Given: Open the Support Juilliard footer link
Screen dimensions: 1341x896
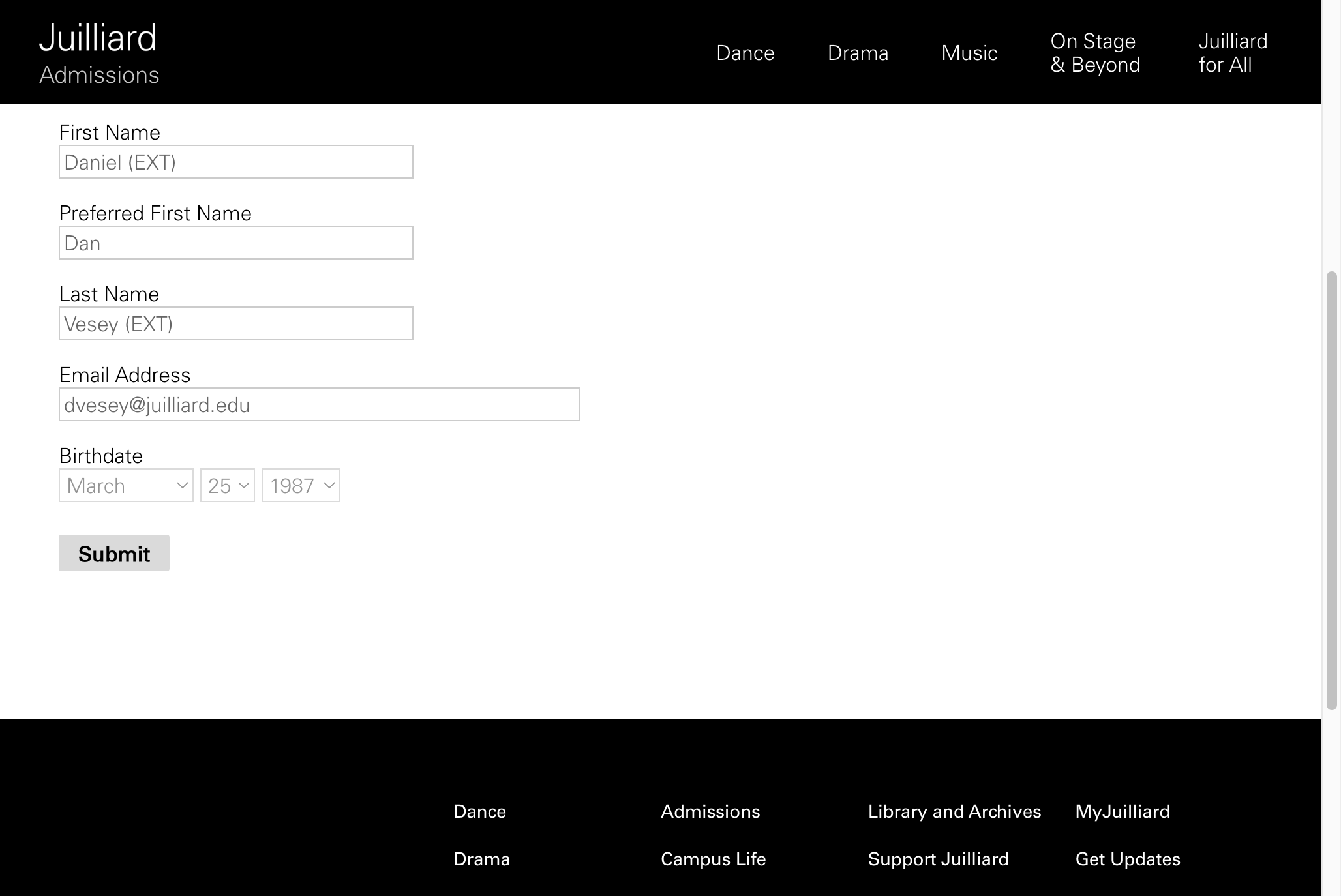Looking at the screenshot, I should click(939, 859).
